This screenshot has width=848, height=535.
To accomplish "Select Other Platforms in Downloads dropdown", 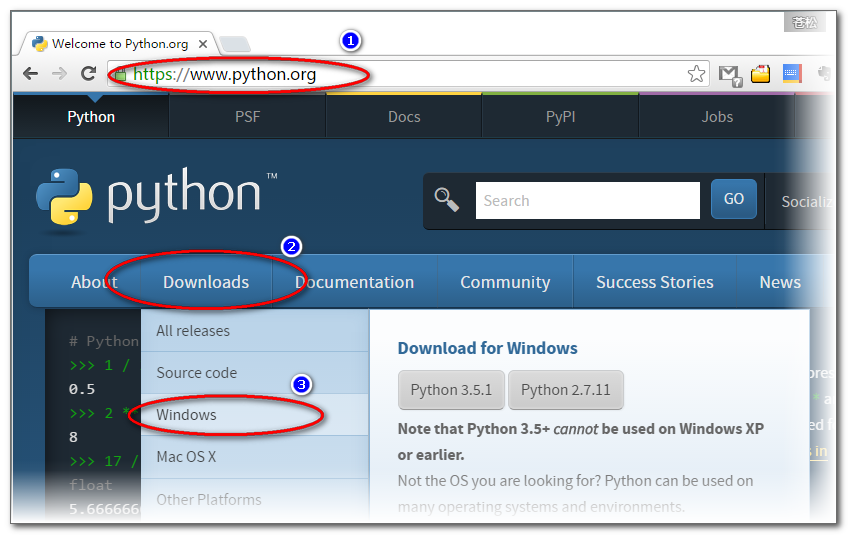I will click(255, 499).
